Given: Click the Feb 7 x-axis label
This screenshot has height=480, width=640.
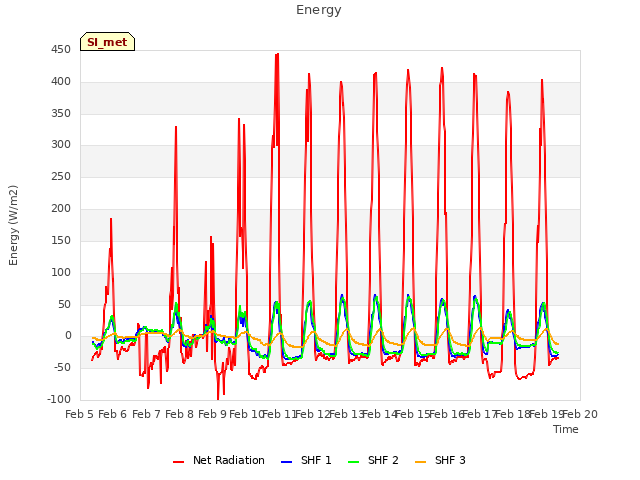Looking at the screenshot, I should click(x=146, y=415).
